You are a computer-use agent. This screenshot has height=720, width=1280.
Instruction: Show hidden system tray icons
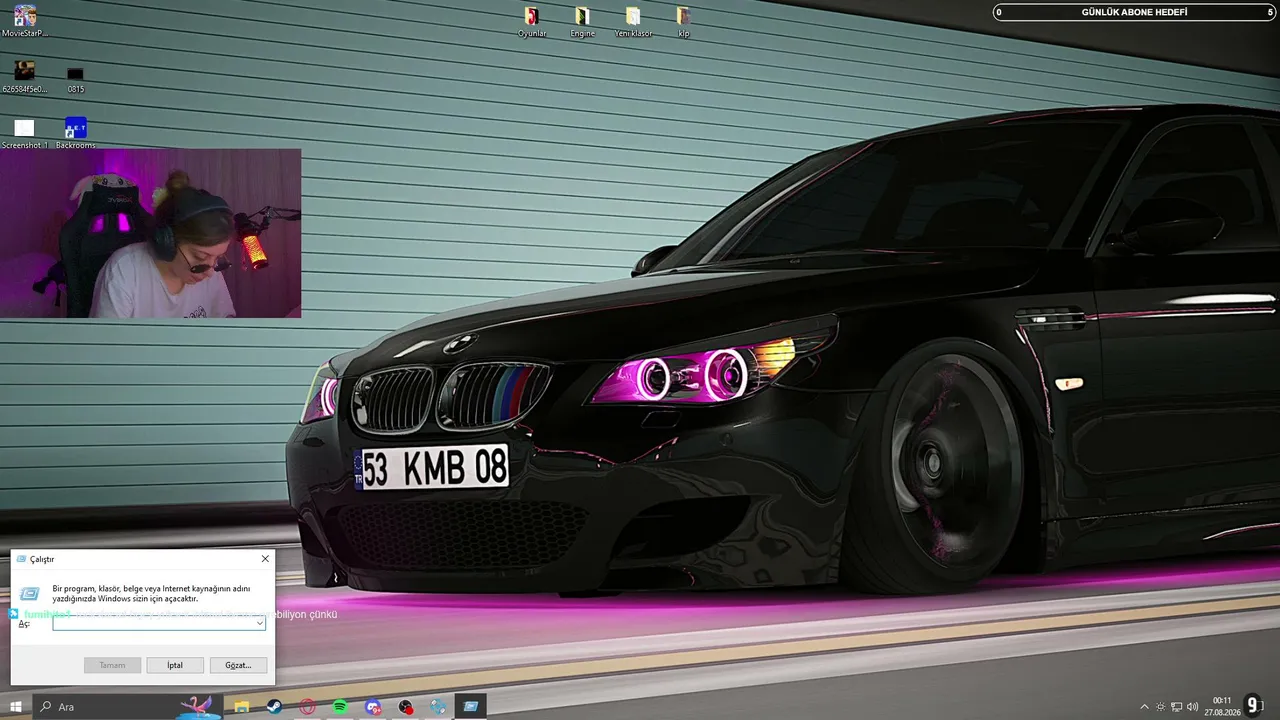(x=1145, y=707)
